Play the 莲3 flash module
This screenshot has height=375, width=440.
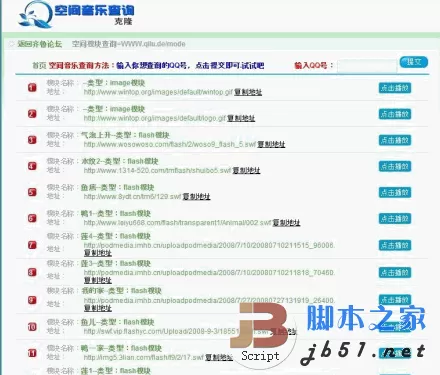tap(395, 273)
